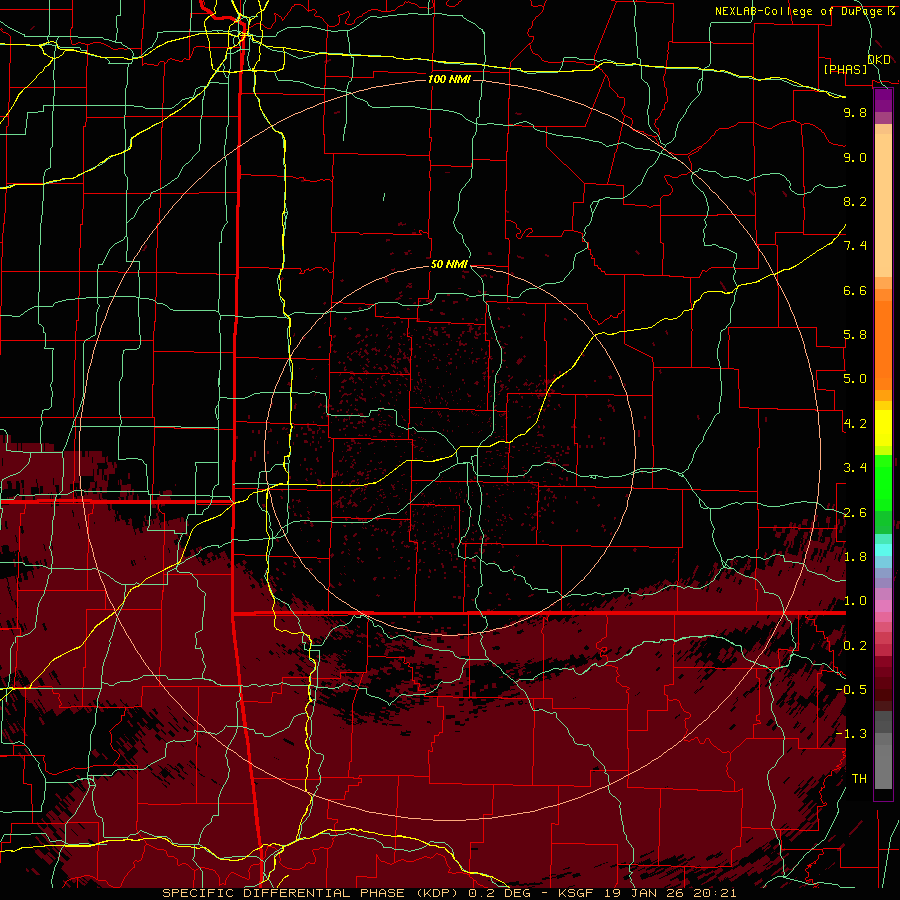
Task: Click the 'TH' threshold label
Action: point(859,779)
